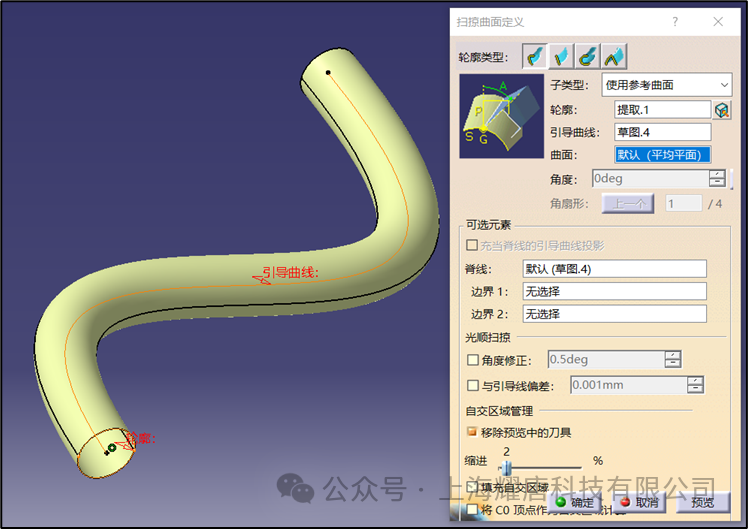This screenshot has width=748, height=529.
Task: Click the profile extract icon beside 提取.1
Action: click(722, 110)
